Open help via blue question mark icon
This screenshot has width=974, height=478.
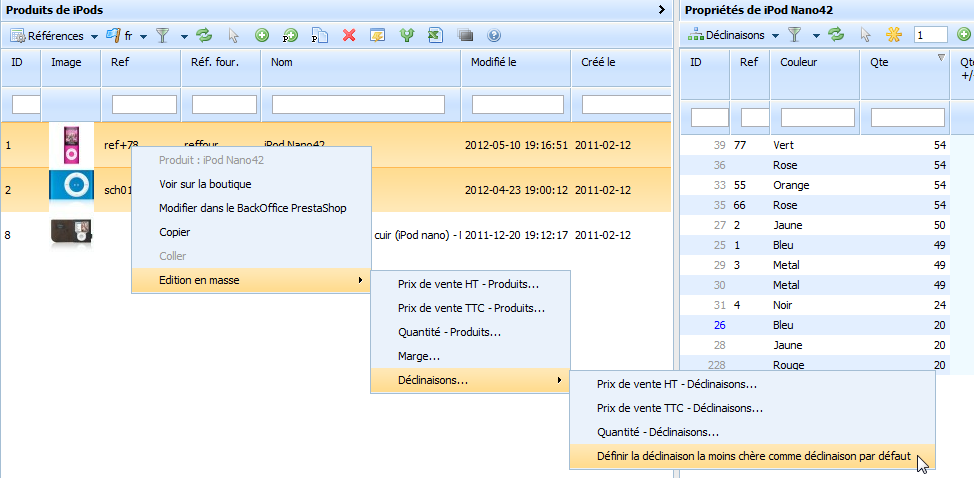click(494, 36)
